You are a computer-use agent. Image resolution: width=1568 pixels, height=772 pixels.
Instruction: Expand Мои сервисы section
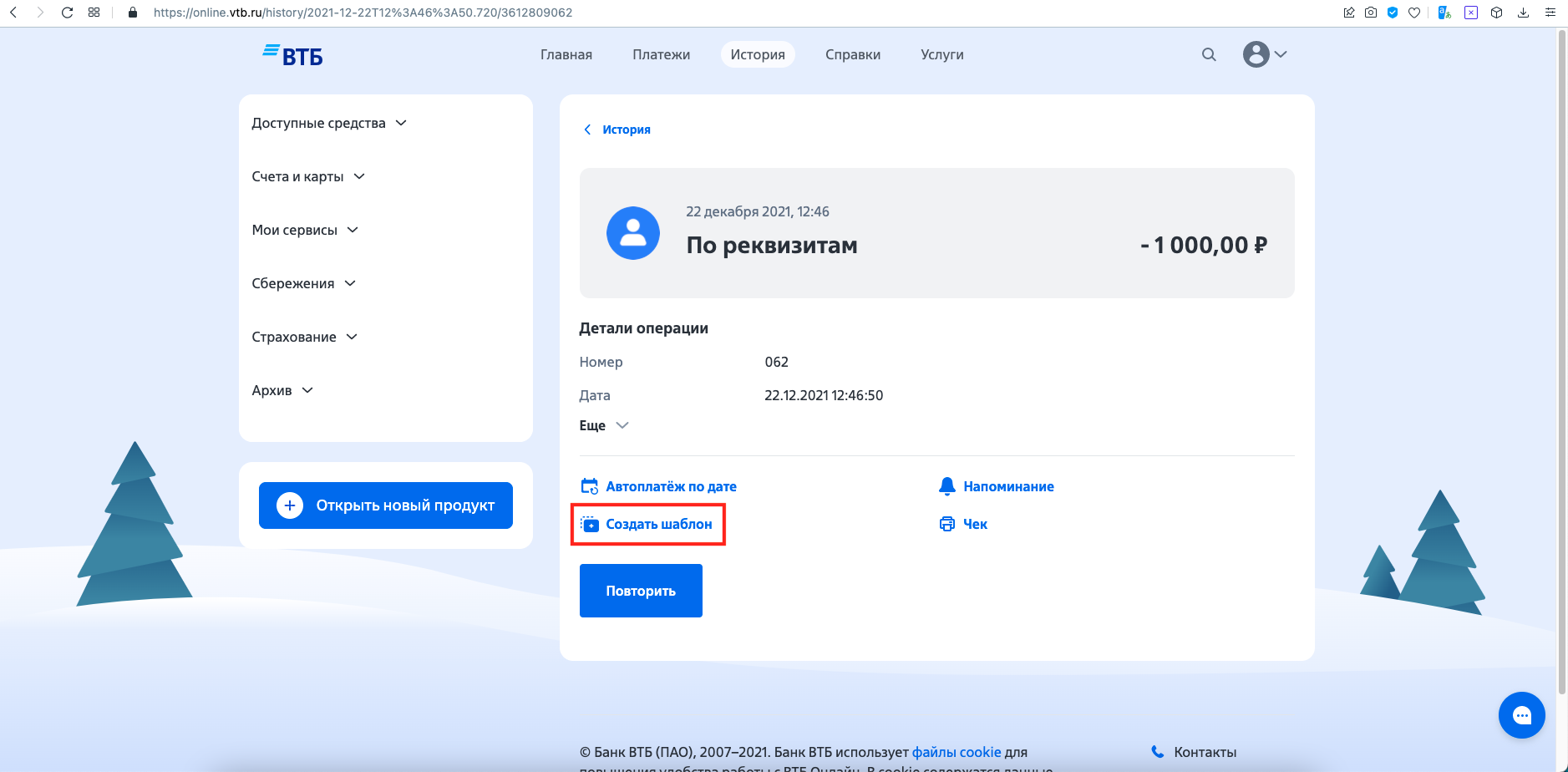click(305, 230)
